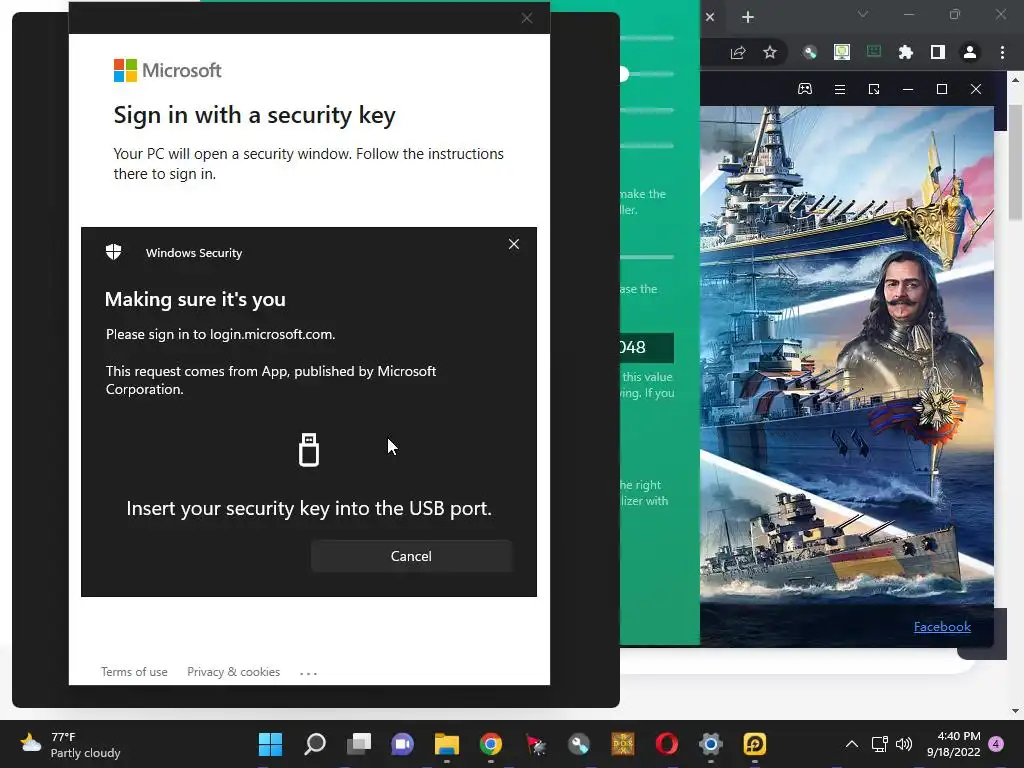Open the Chat app from taskbar

[x=402, y=744]
